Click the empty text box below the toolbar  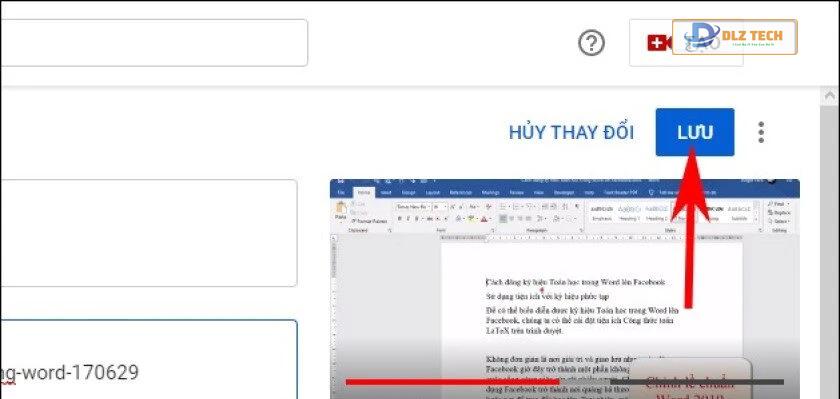(148, 233)
